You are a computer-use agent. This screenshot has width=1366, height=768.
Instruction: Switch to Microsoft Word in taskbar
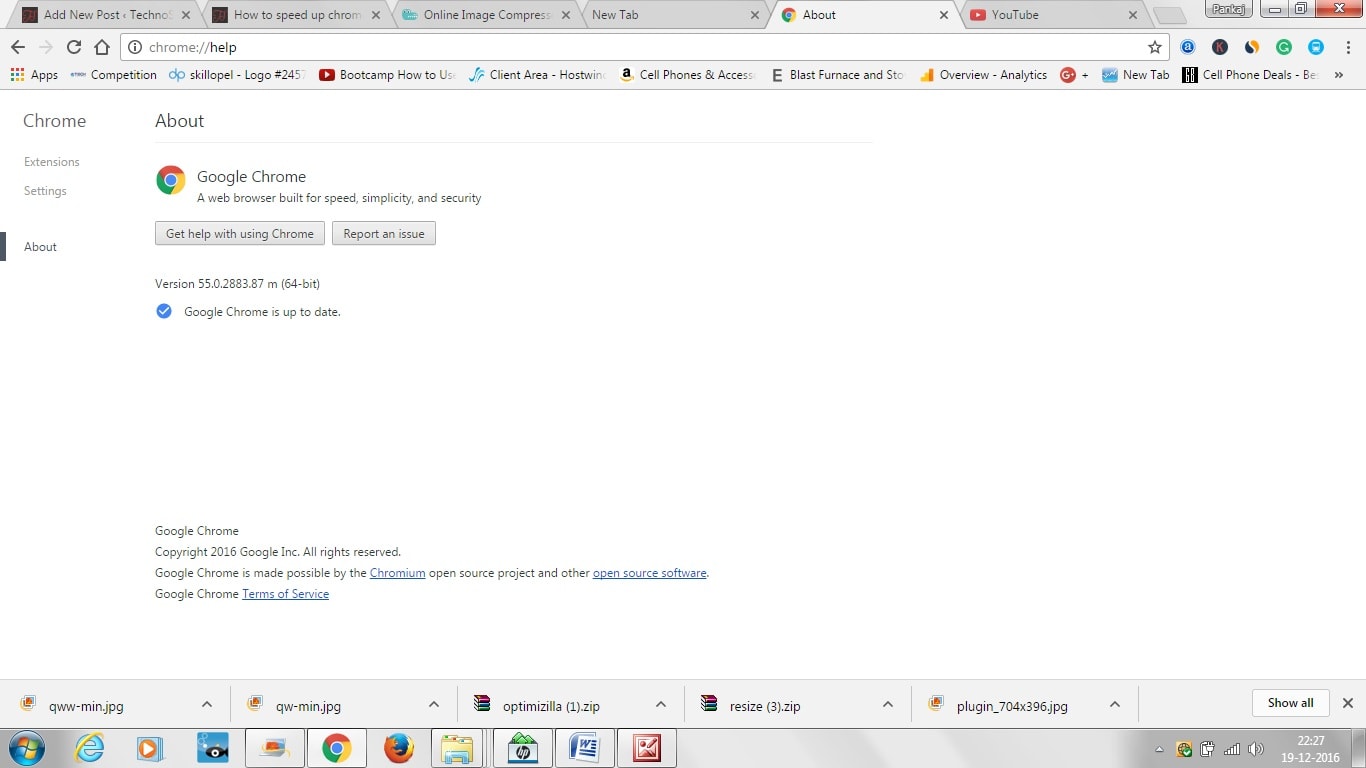[584, 748]
